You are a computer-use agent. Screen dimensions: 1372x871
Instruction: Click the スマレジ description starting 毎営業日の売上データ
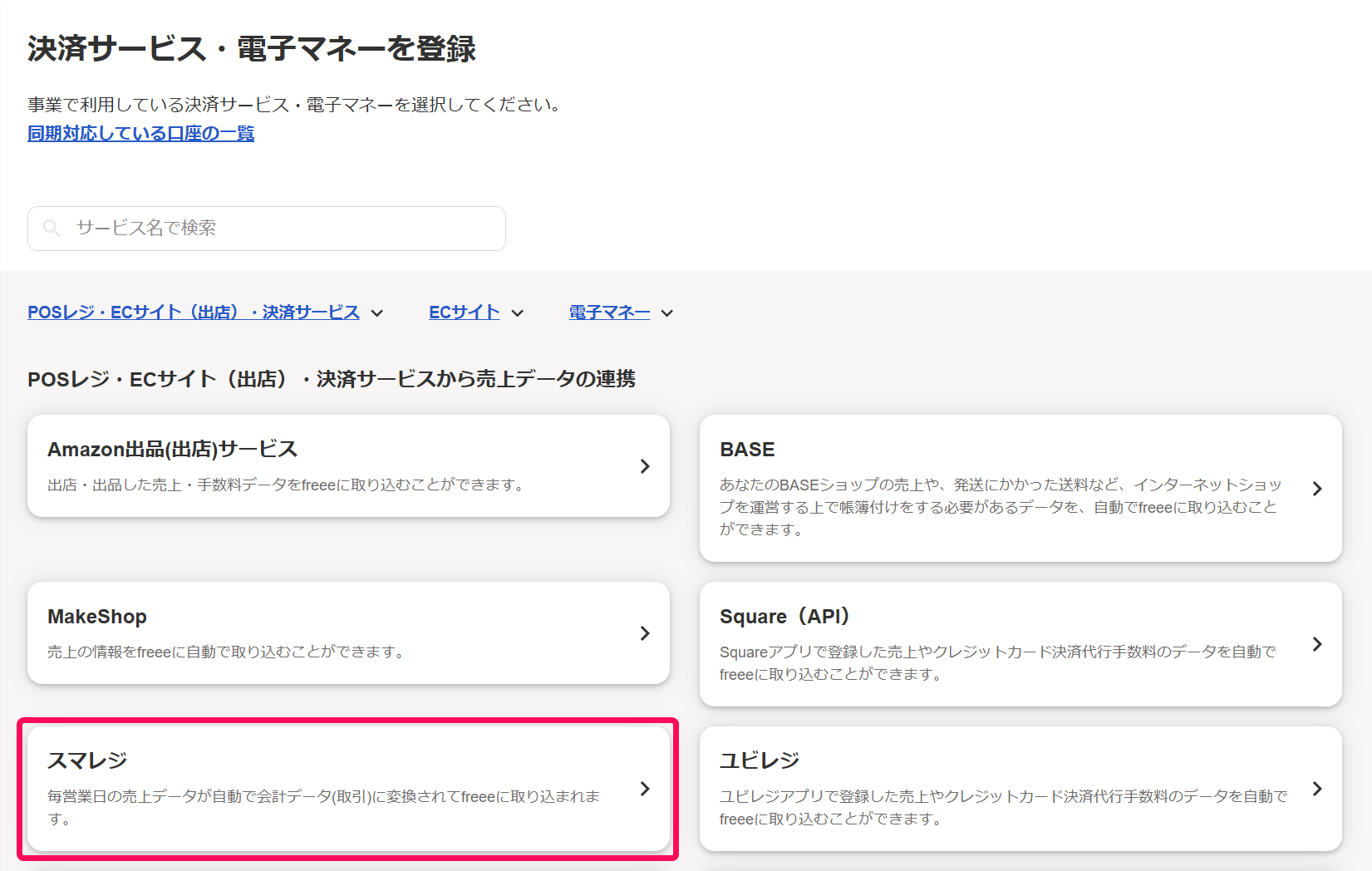pos(324,808)
